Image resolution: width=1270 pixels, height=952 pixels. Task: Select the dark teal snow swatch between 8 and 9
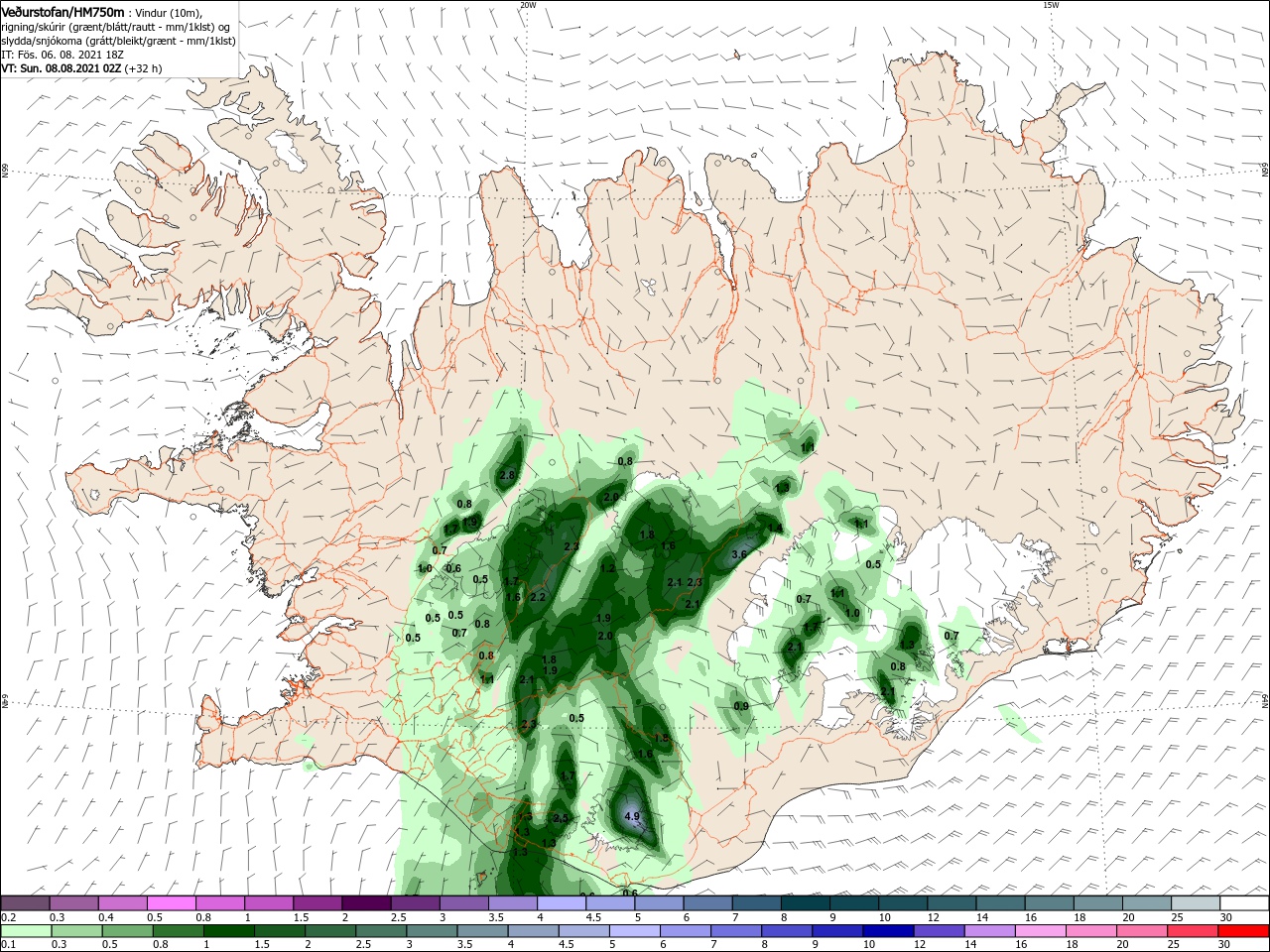pyautogui.click(x=805, y=903)
